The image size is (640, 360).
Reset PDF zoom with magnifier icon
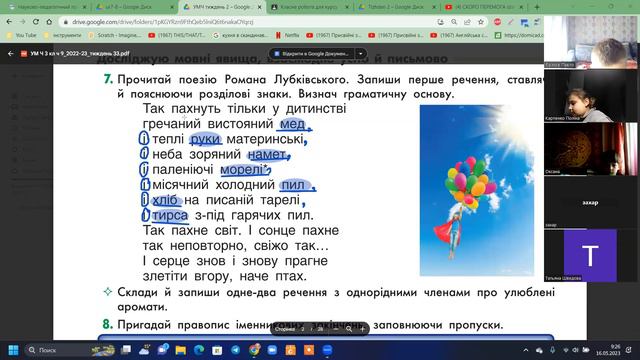[x=349, y=329]
